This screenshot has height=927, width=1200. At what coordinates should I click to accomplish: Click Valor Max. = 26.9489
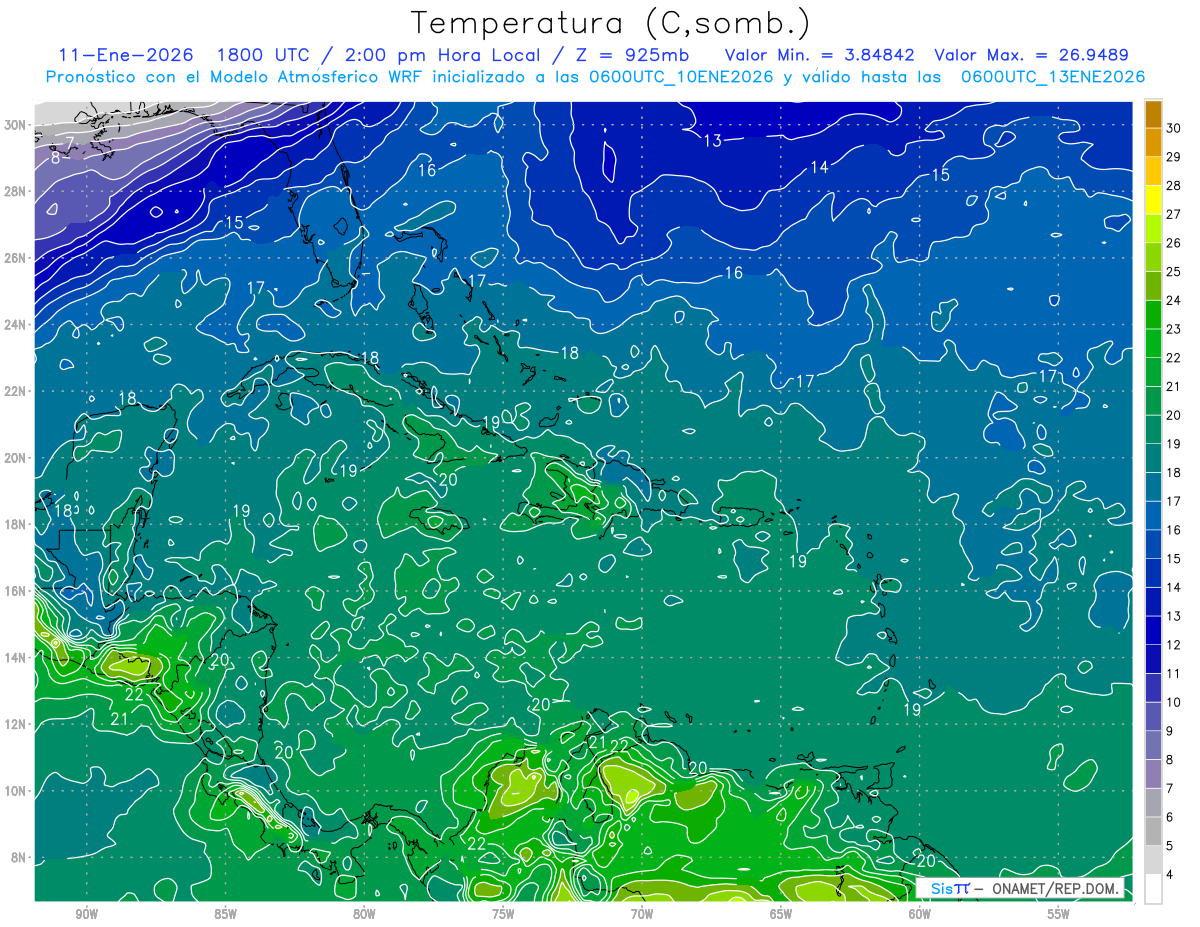1031,55
